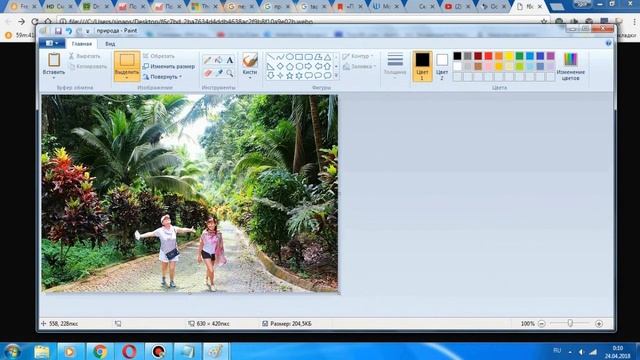Expand the Выделить selection options arrow
This screenshot has width=640, height=360.
[x=127, y=78]
